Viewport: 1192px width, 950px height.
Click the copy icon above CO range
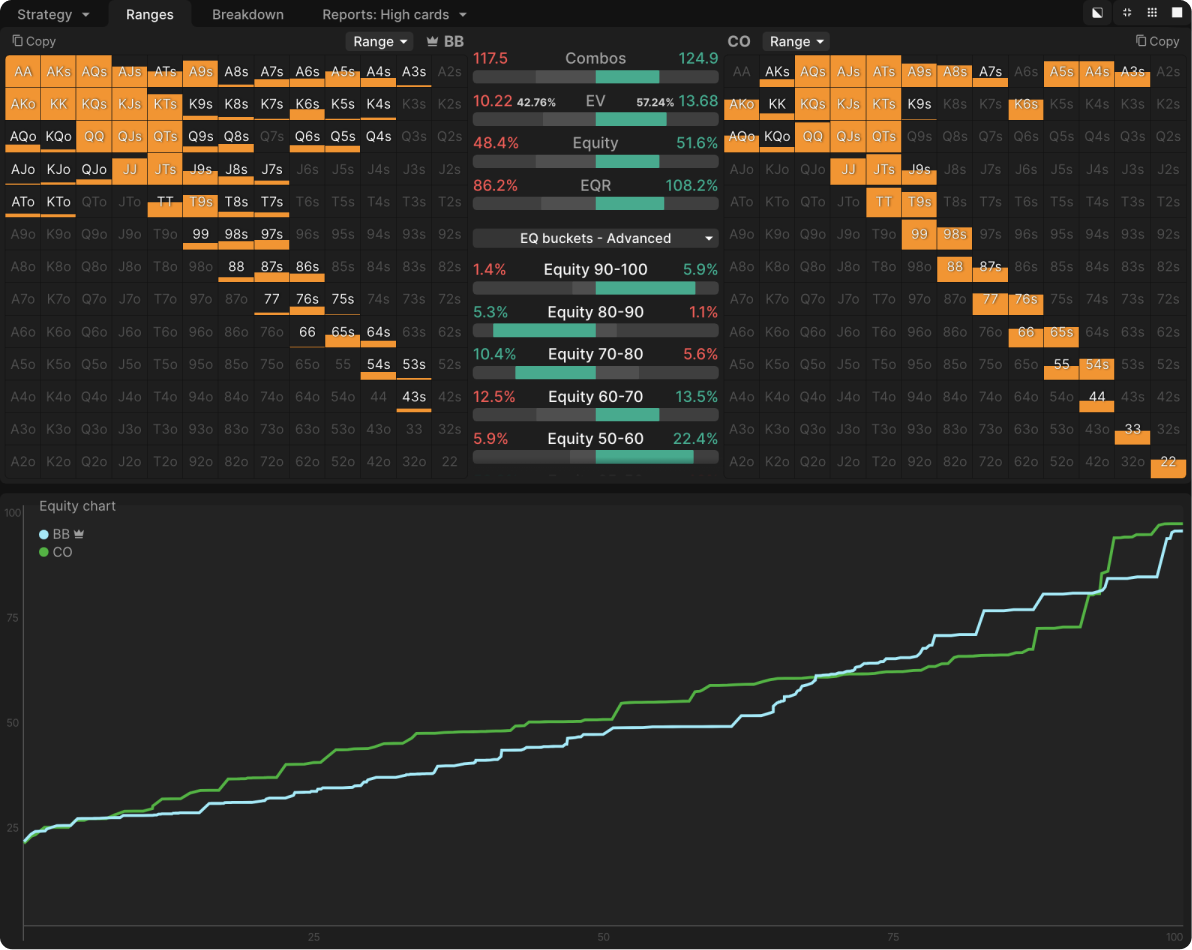(1141, 41)
